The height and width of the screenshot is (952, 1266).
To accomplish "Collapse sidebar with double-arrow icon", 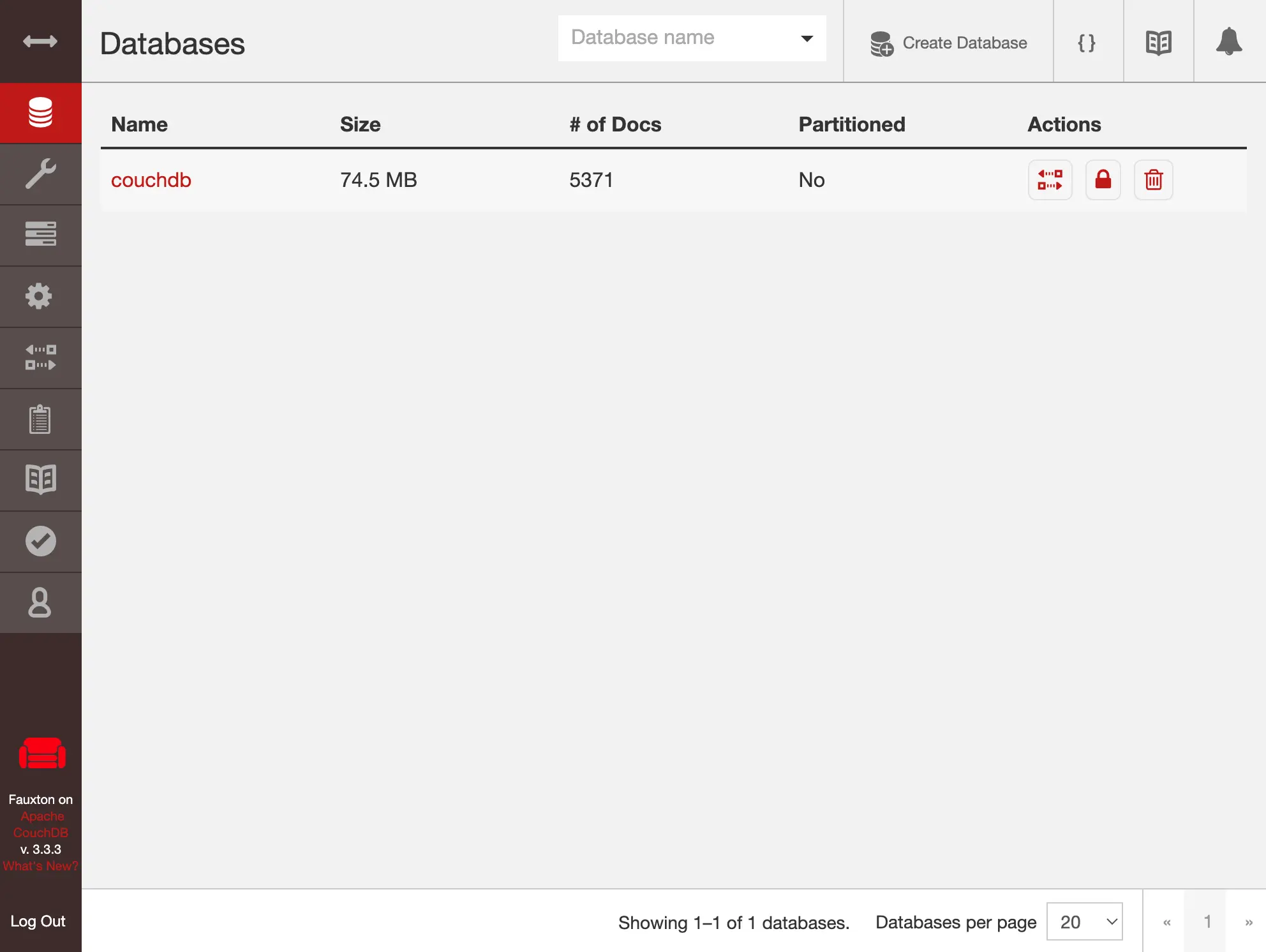I will tap(40, 41).
